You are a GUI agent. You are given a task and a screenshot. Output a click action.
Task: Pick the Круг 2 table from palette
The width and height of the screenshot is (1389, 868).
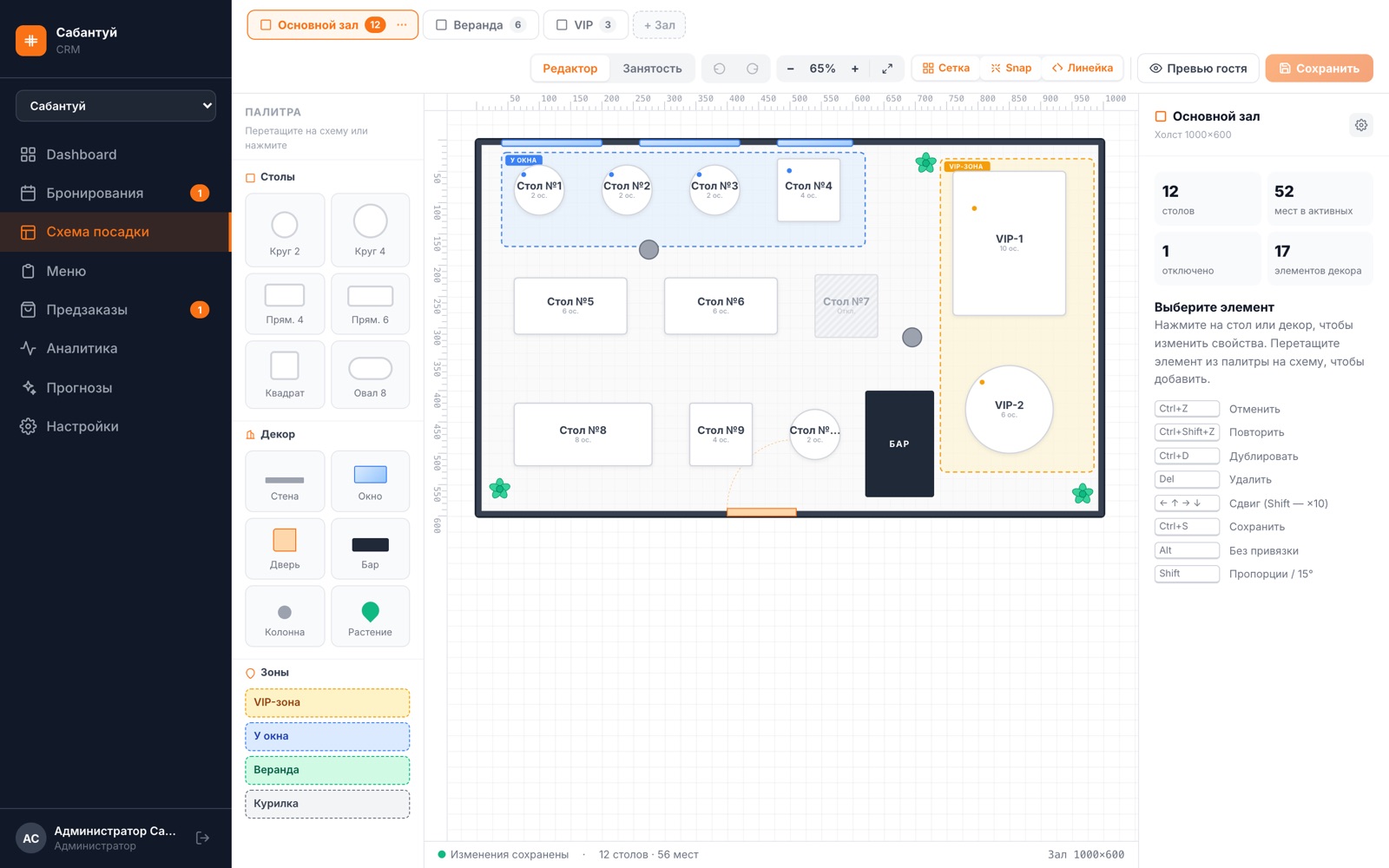pyautogui.click(x=285, y=230)
